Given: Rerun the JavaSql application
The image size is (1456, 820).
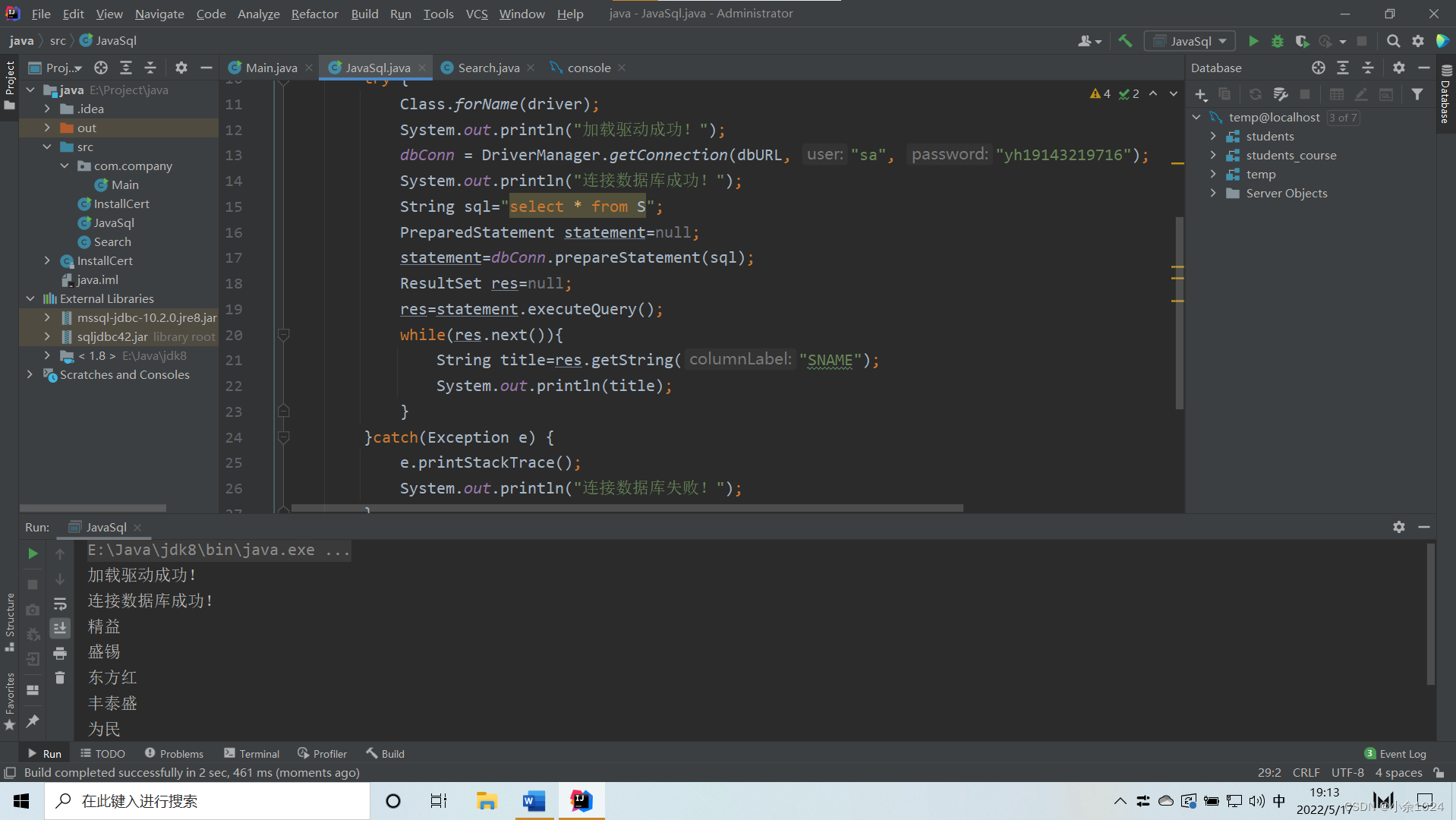Looking at the screenshot, I should pos(33,553).
